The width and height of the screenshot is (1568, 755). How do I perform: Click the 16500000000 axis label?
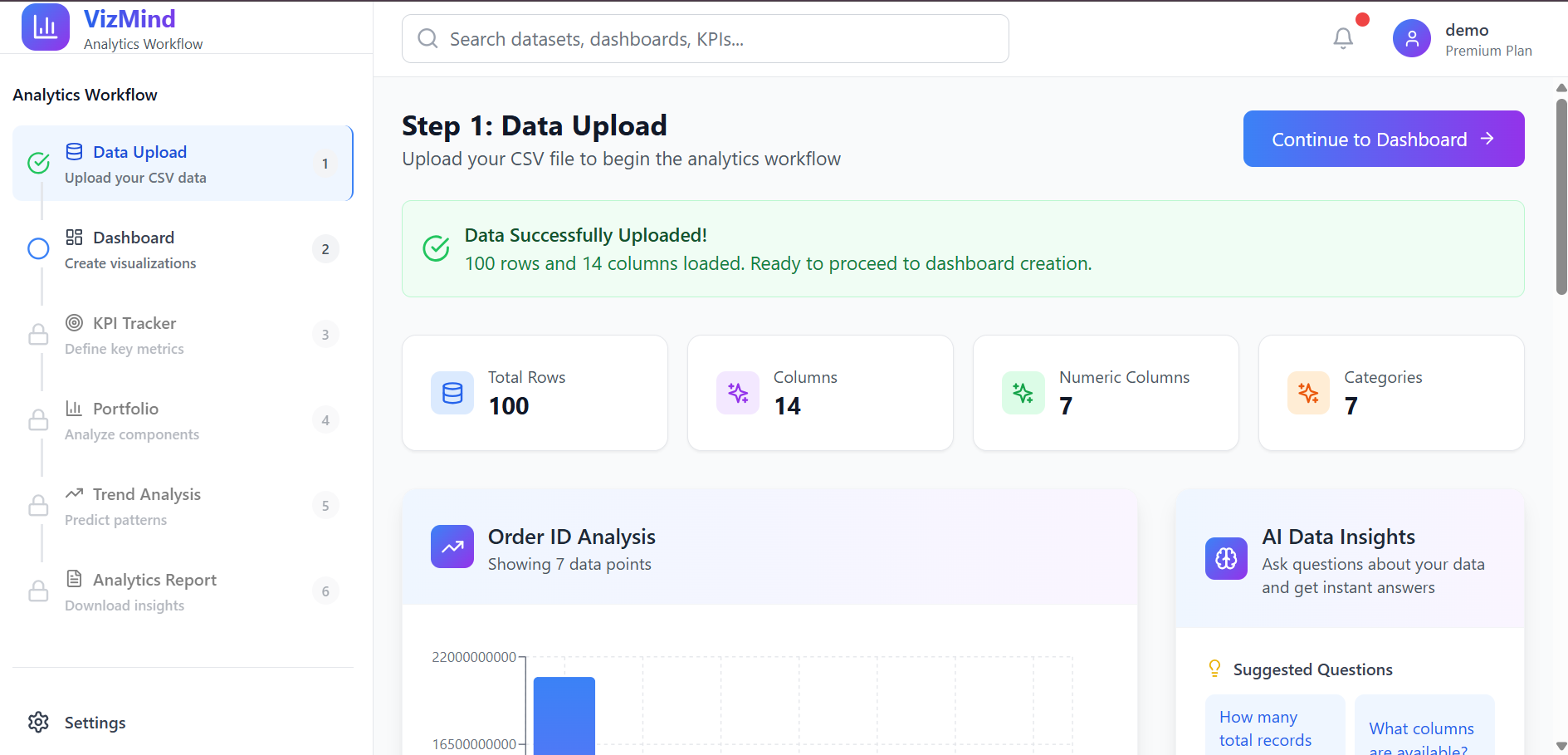[474, 744]
